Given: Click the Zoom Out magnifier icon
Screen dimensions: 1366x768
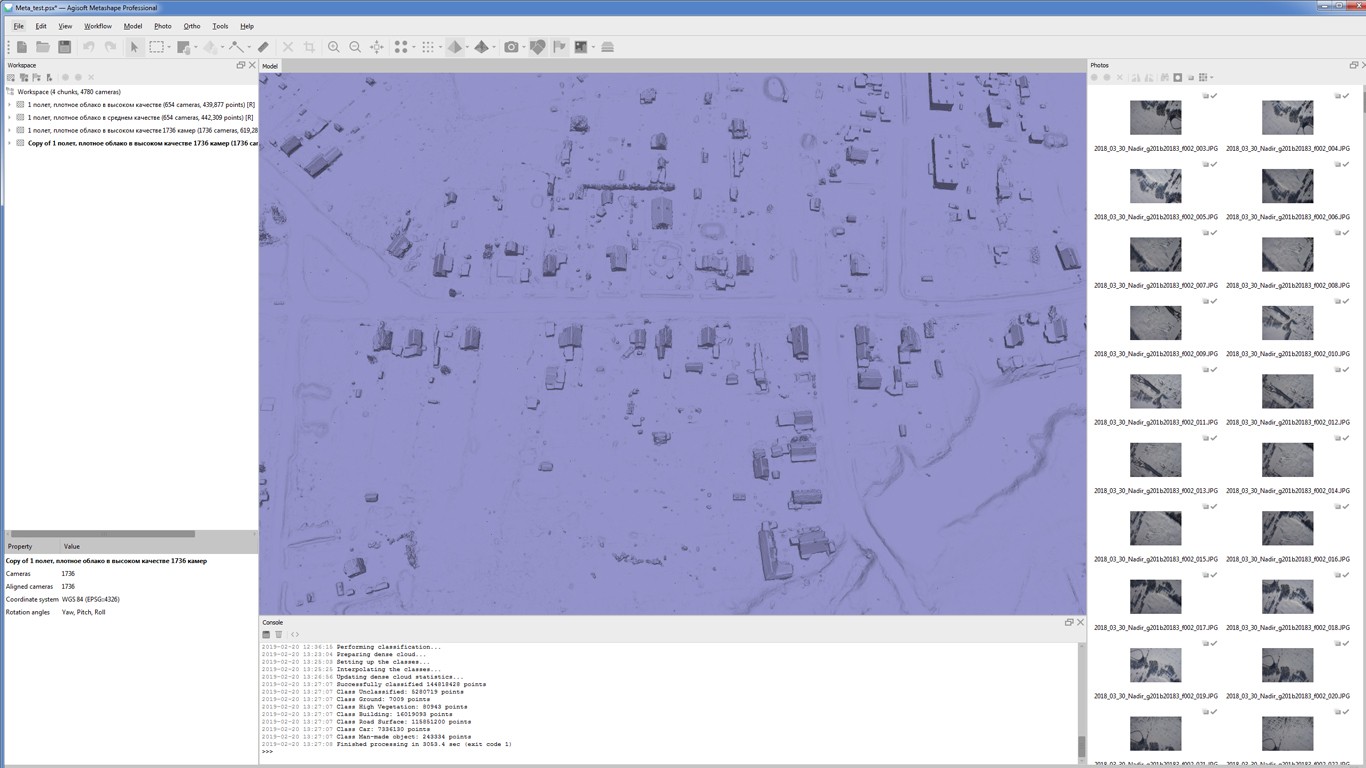Looking at the screenshot, I should [355, 47].
